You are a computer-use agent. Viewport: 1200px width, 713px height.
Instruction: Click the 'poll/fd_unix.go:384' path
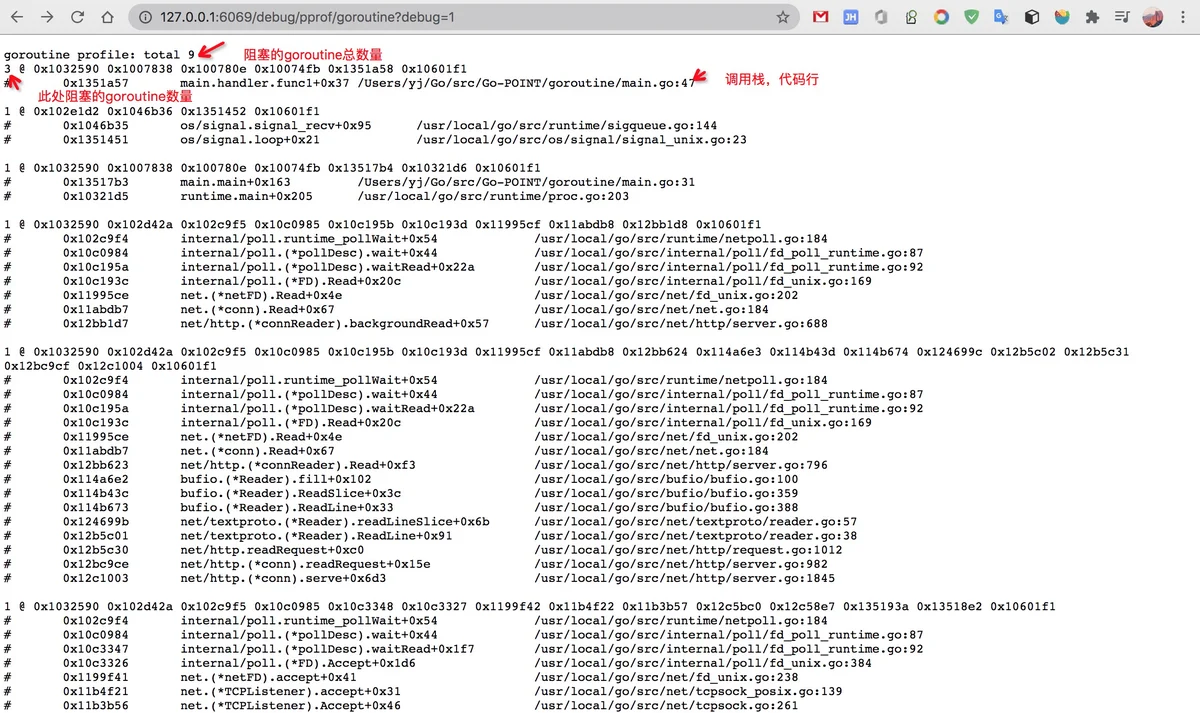click(x=703, y=663)
